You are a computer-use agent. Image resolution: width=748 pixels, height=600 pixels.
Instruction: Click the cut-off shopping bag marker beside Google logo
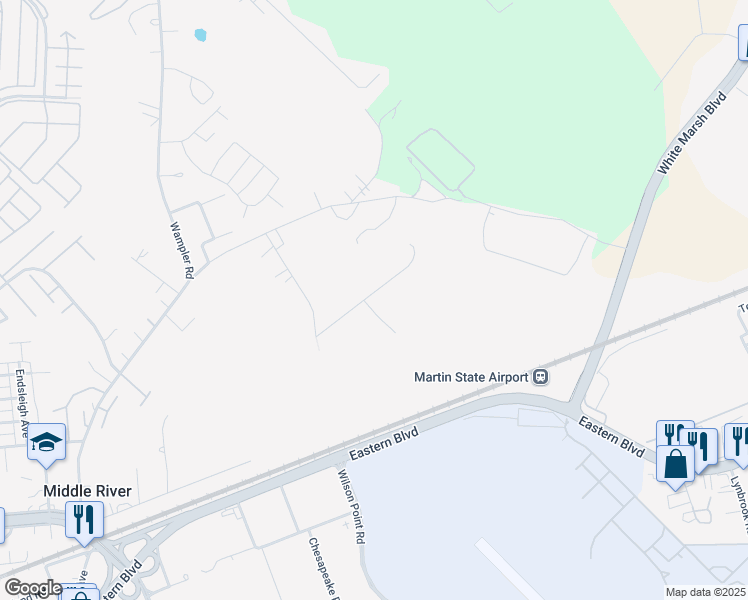click(x=81, y=594)
